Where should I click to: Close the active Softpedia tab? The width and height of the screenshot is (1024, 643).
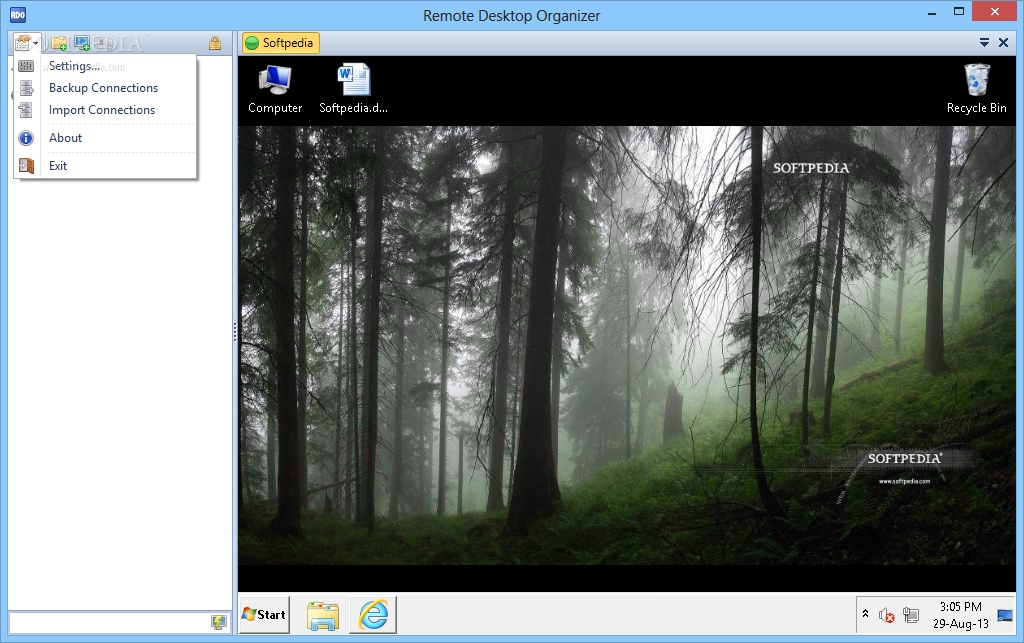click(1004, 43)
